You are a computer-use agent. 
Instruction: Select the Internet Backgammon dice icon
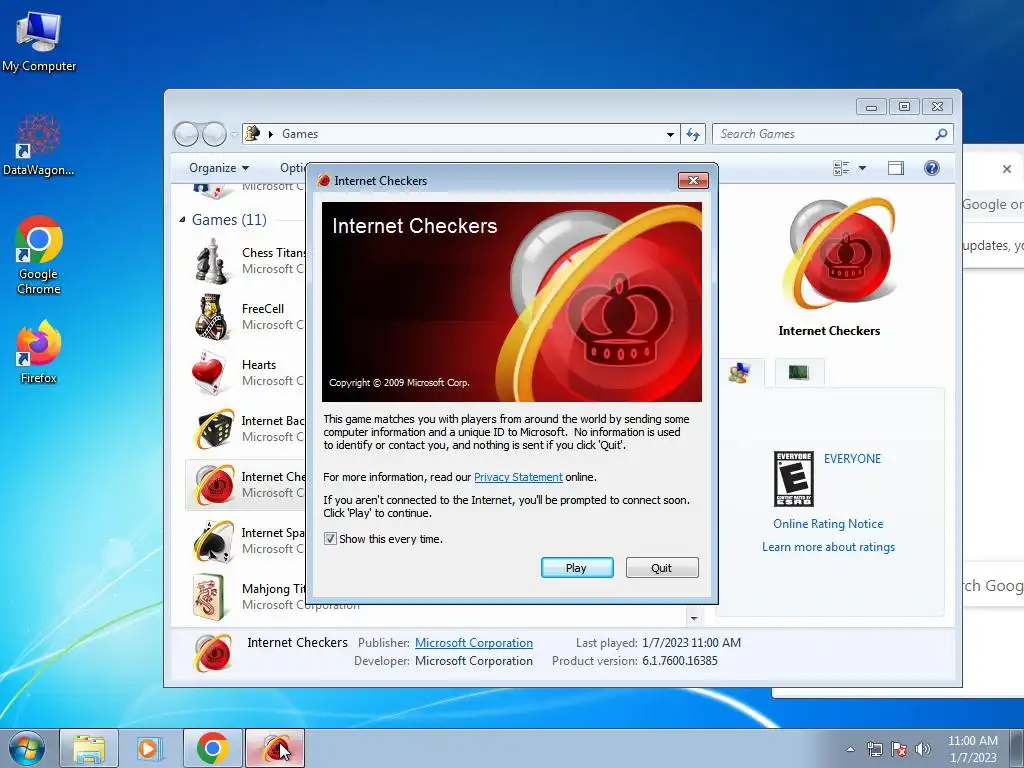pos(214,428)
